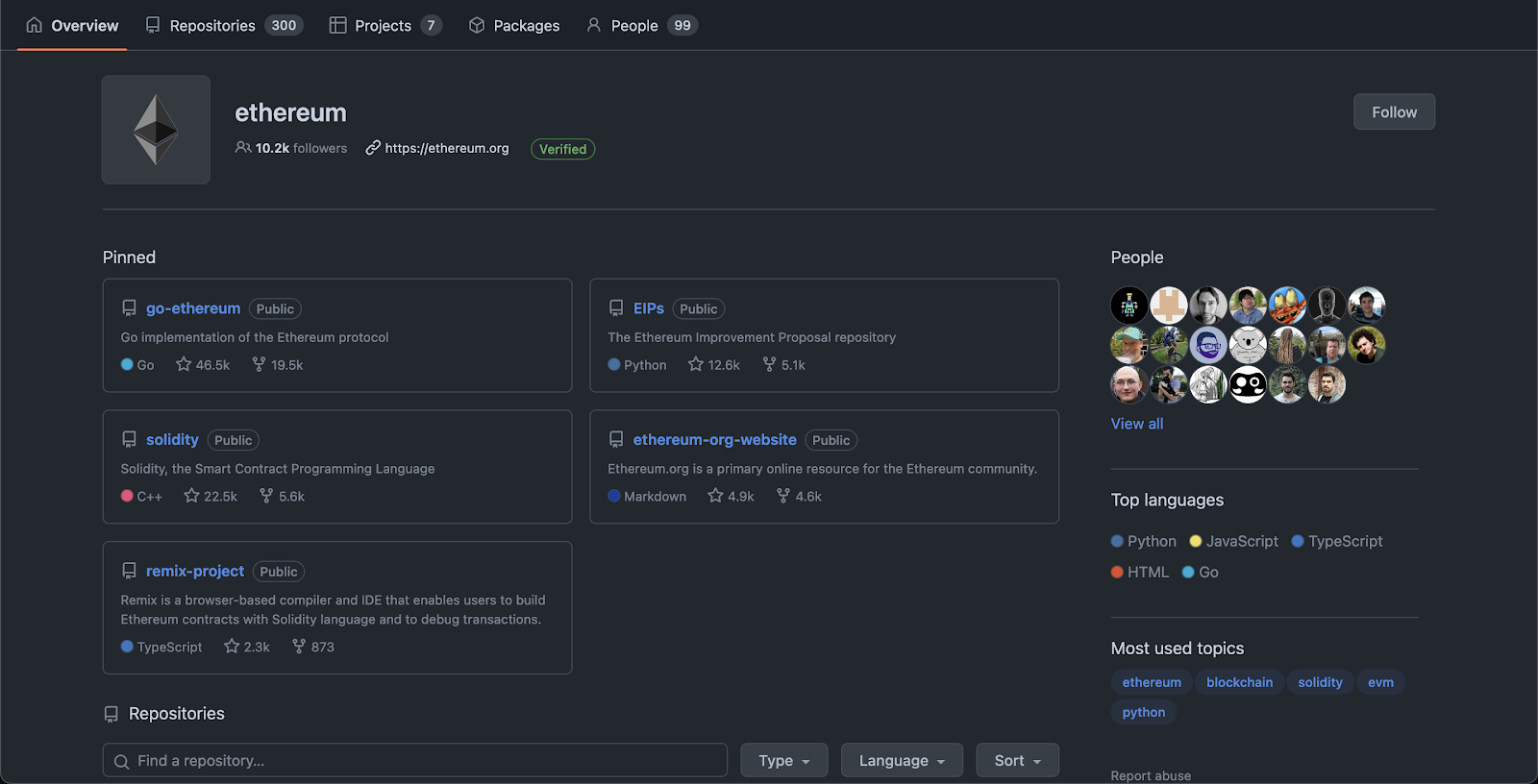Open the ethereum-org-website repository

point(714,439)
